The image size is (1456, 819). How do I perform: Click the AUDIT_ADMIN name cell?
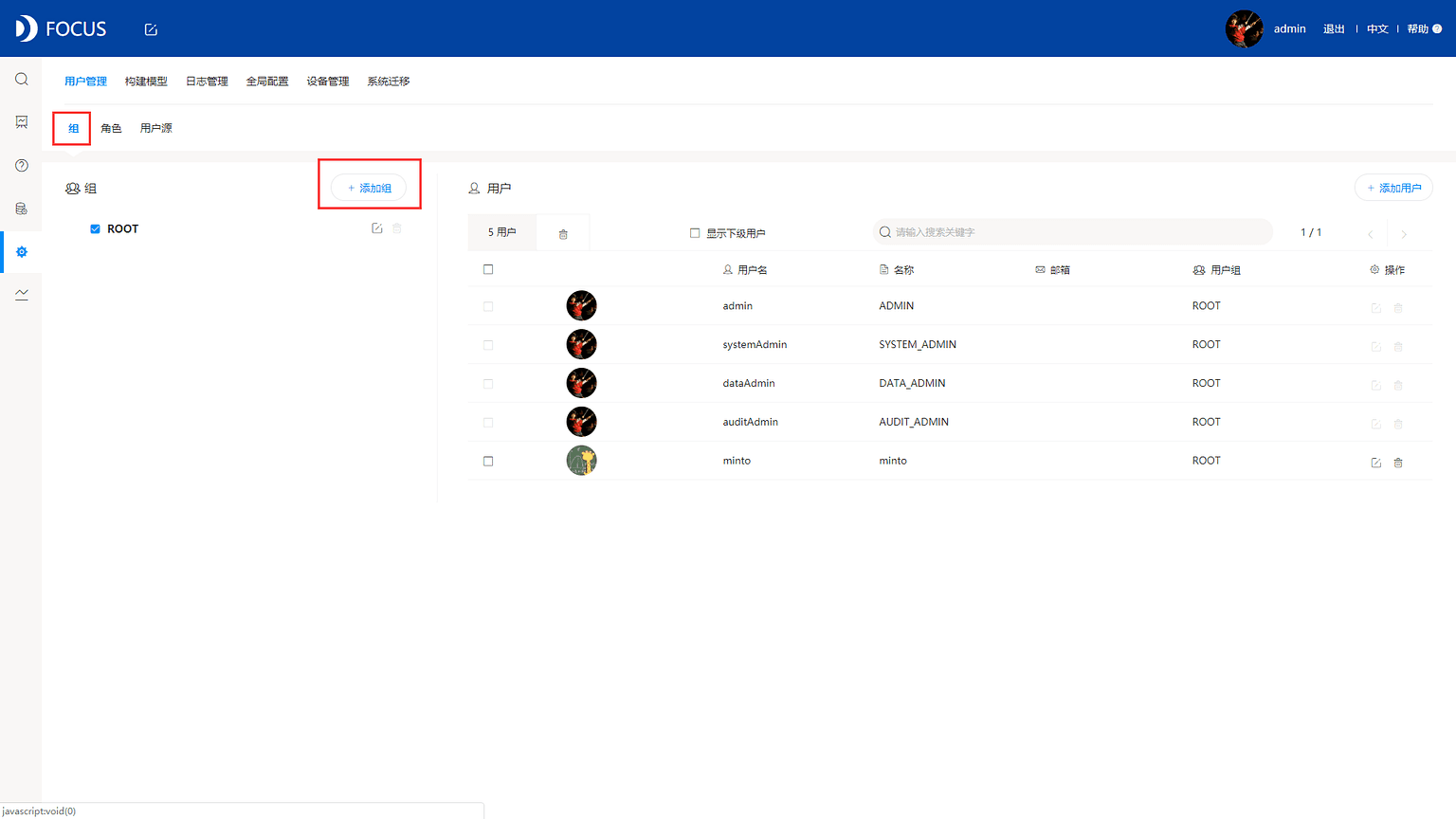(x=914, y=422)
